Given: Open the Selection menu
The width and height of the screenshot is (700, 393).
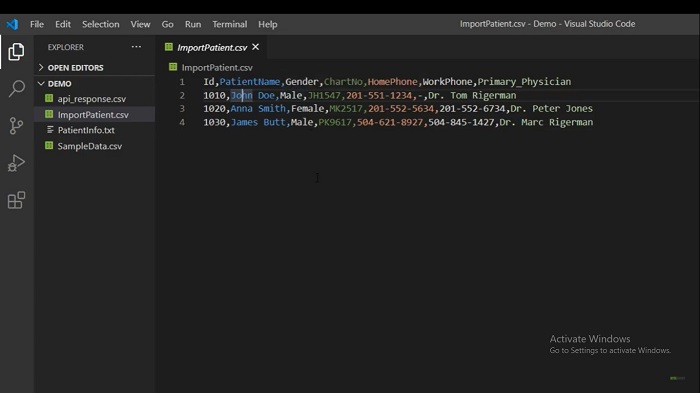Looking at the screenshot, I should (x=100, y=24).
